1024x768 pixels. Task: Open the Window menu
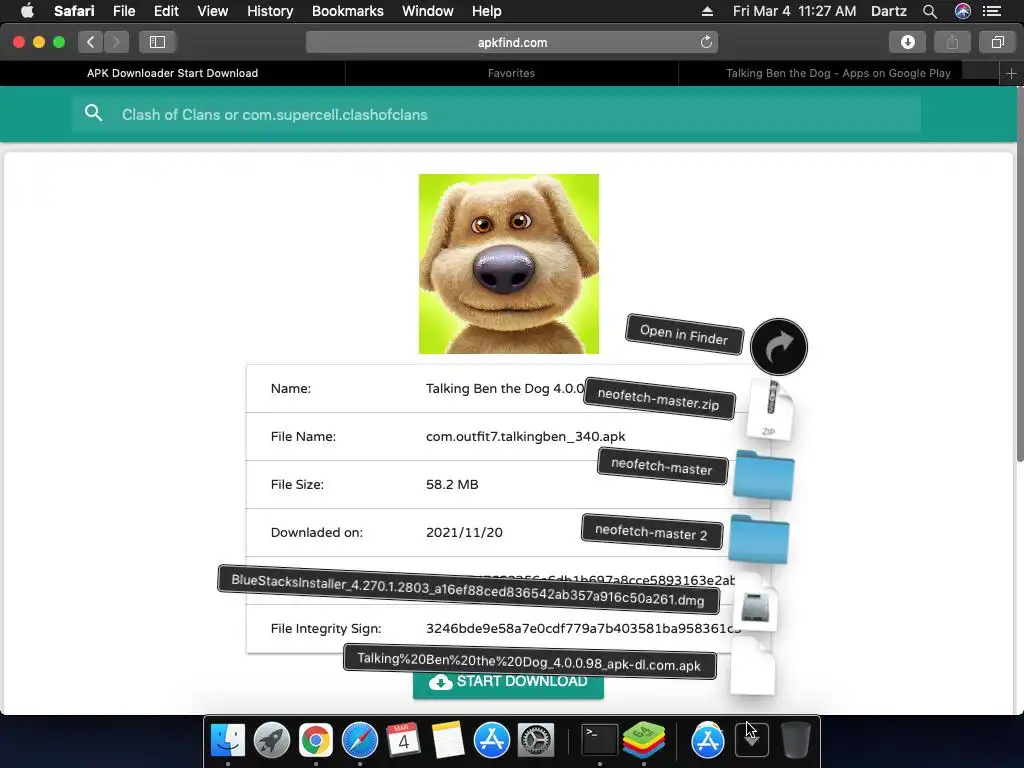[x=428, y=11]
